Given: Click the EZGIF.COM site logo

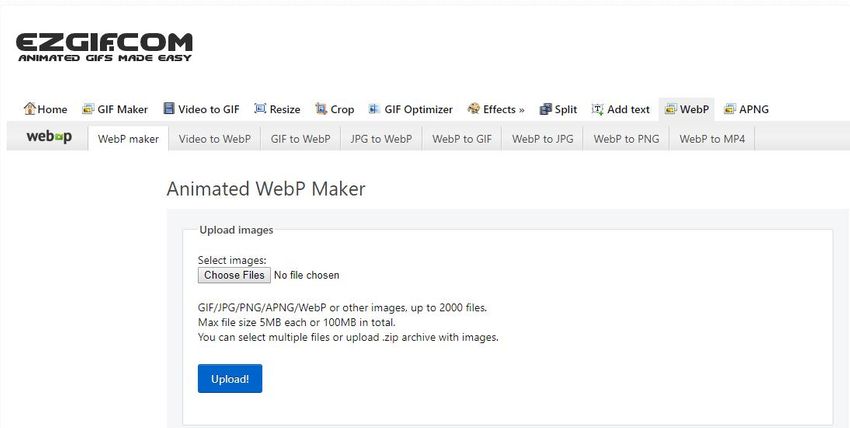Looking at the screenshot, I should [104, 47].
